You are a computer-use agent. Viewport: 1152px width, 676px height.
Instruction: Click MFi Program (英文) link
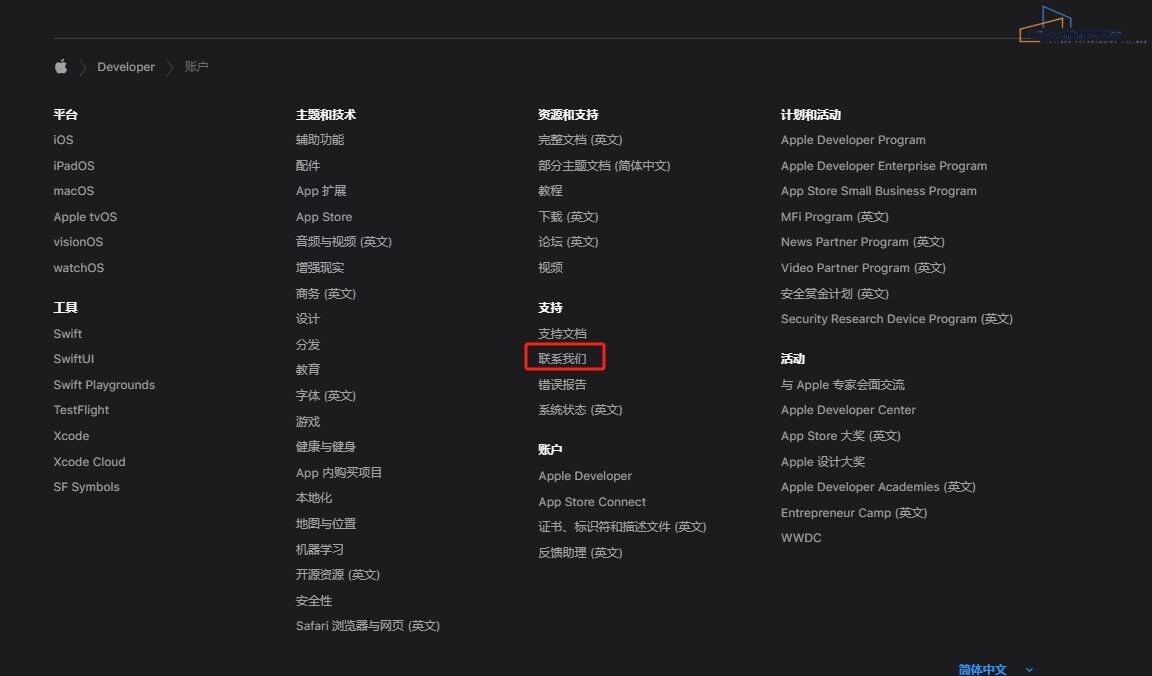tap(835, 217)
